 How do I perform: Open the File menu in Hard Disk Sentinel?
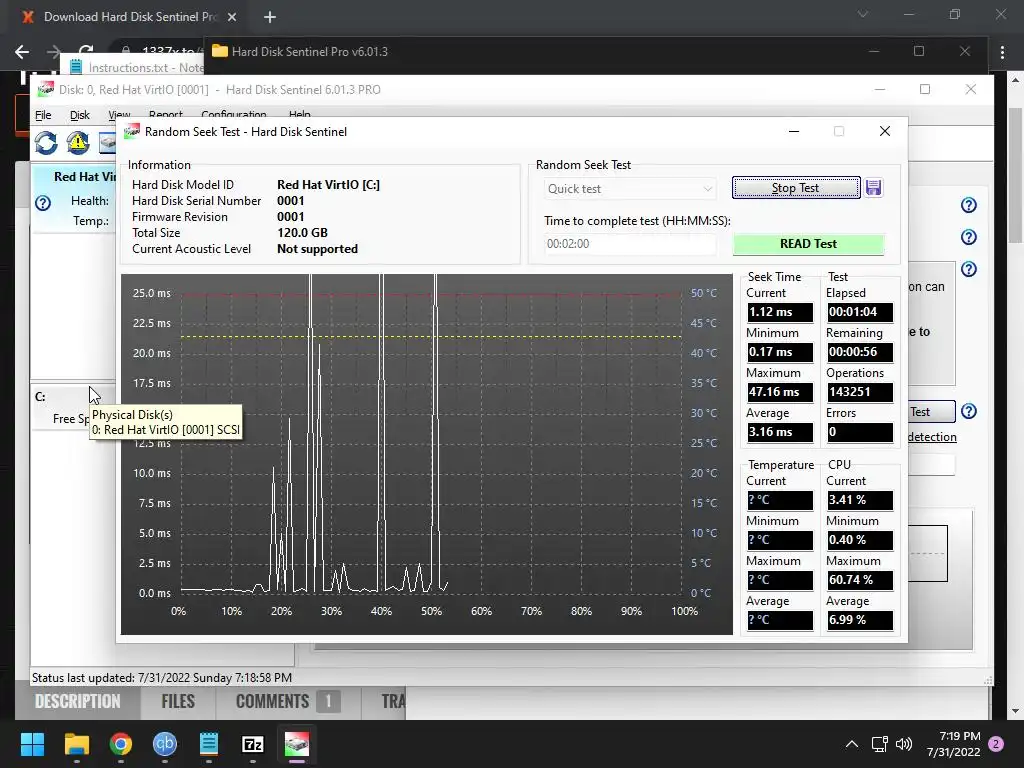43,115
